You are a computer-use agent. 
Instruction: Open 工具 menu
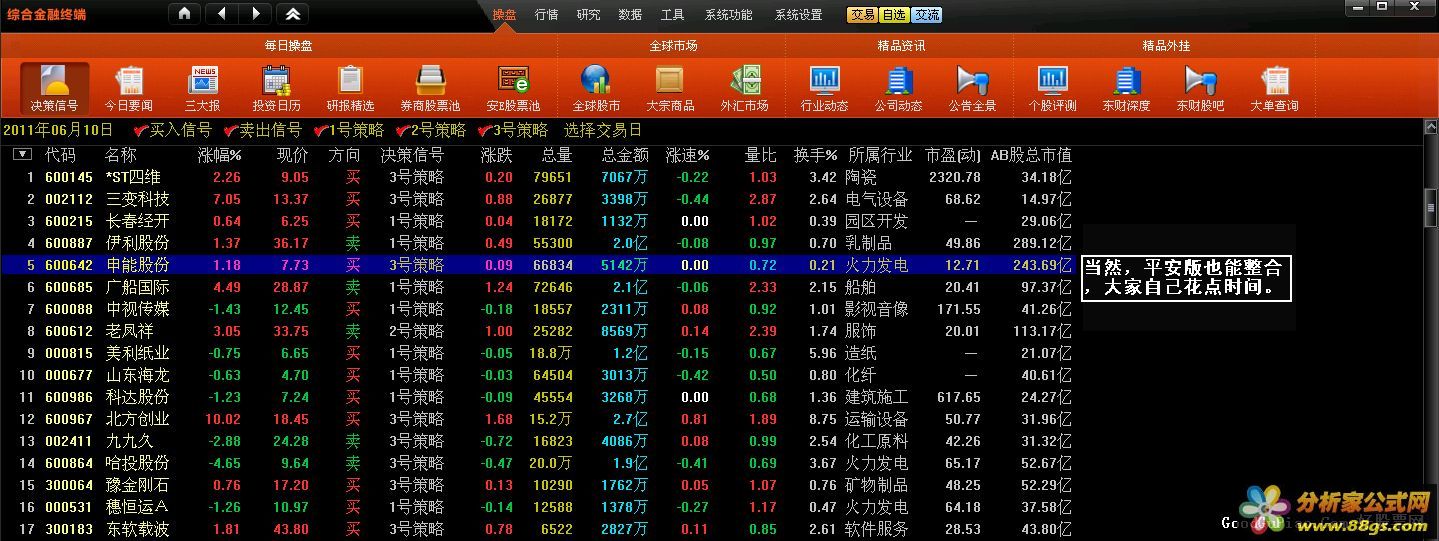(673, 15)
